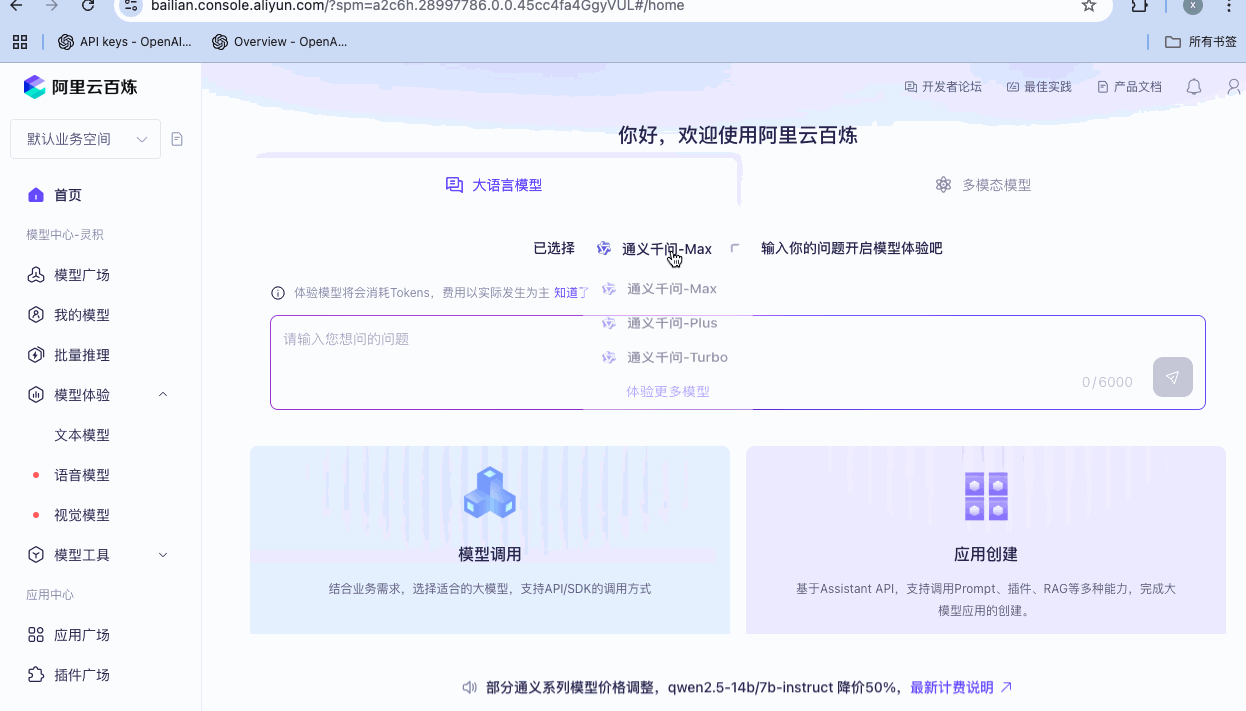The image size is (1246, 711).
Task: Click the 模型体验 sidebar icon
Action: coord(36,395)
